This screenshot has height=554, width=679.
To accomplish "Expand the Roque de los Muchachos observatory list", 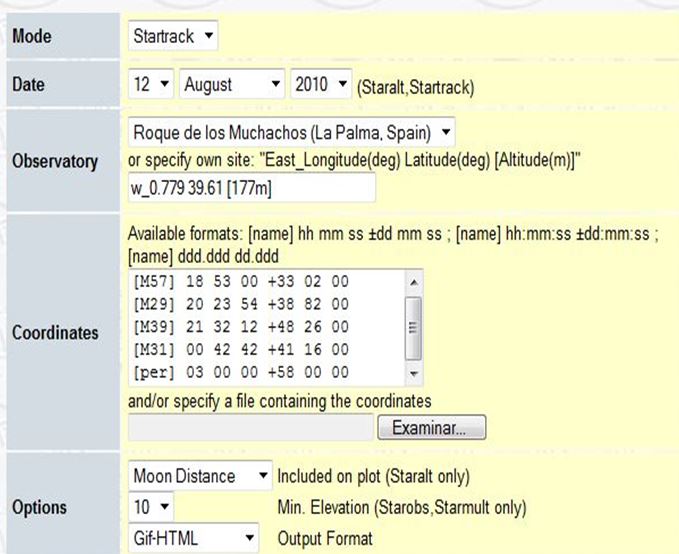I will 291,133.
